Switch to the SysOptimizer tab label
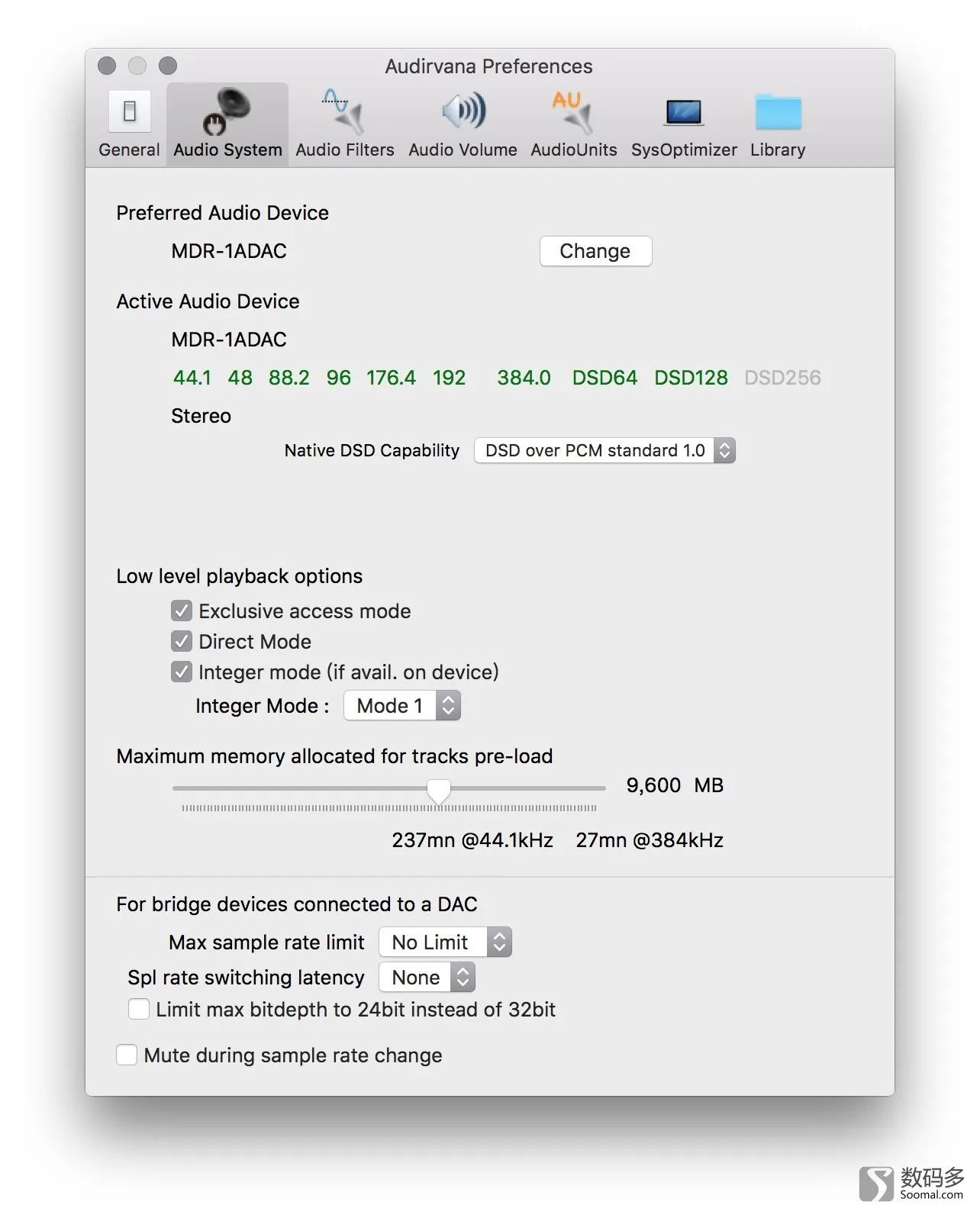 (684, 150)
